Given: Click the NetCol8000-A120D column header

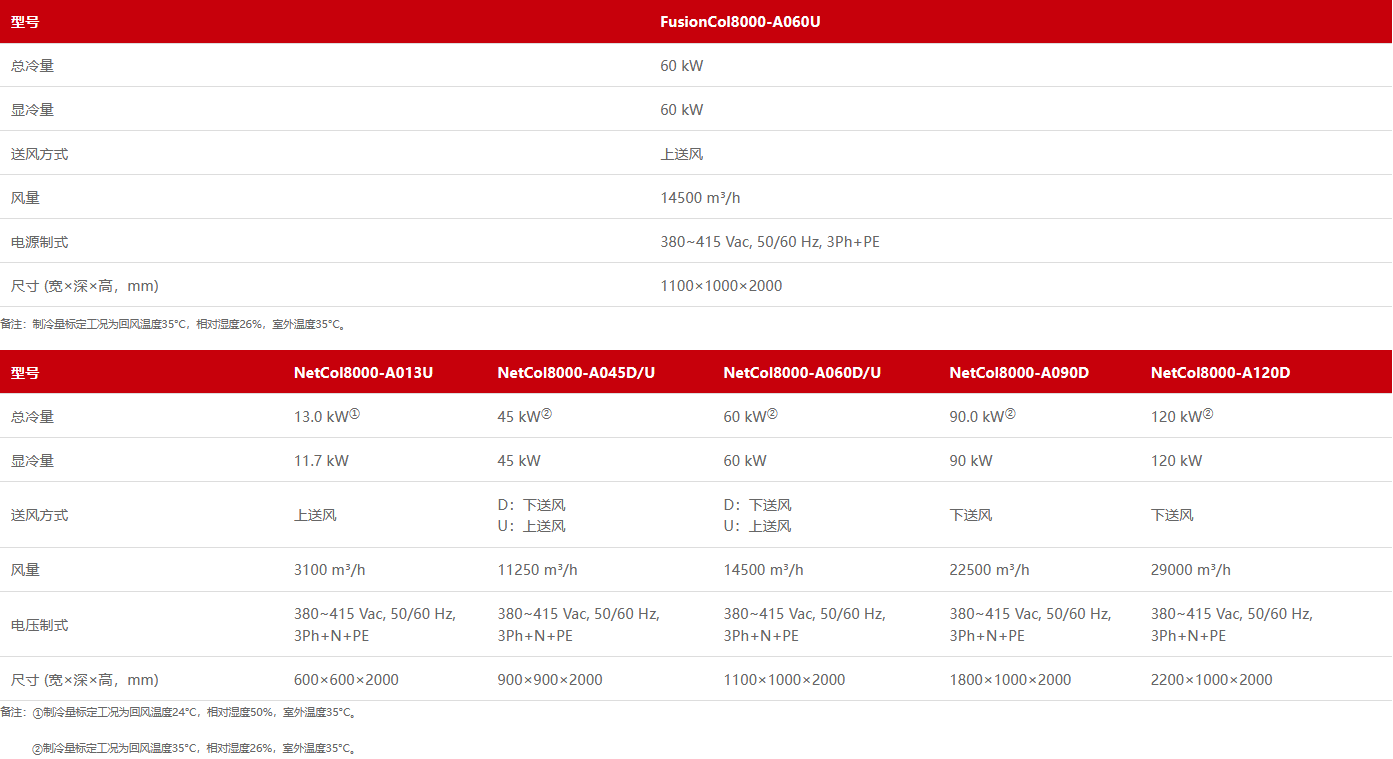Looking at the screenshot, I should 1220,373.
